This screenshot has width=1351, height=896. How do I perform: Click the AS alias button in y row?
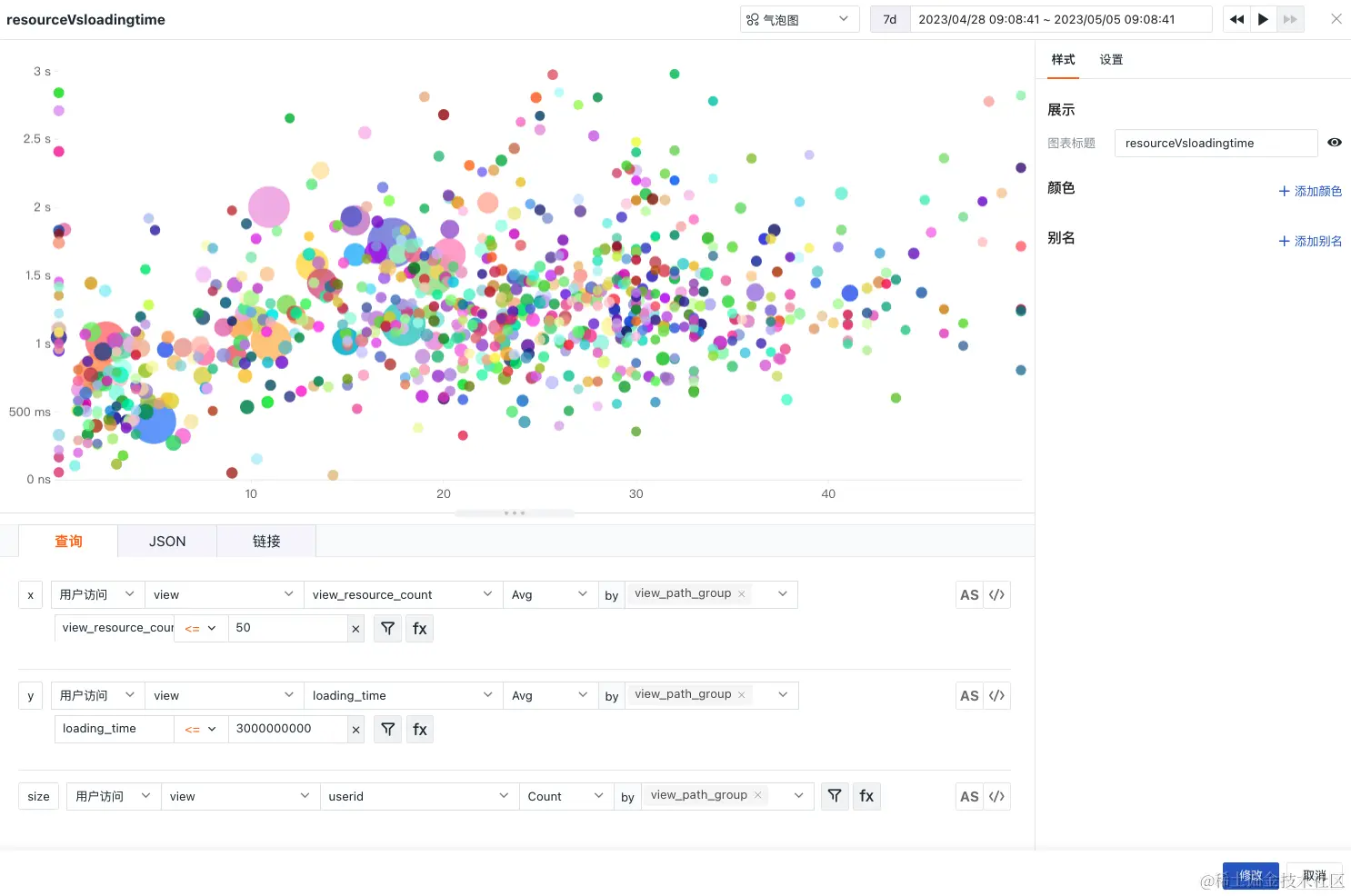tap(969, 696)
